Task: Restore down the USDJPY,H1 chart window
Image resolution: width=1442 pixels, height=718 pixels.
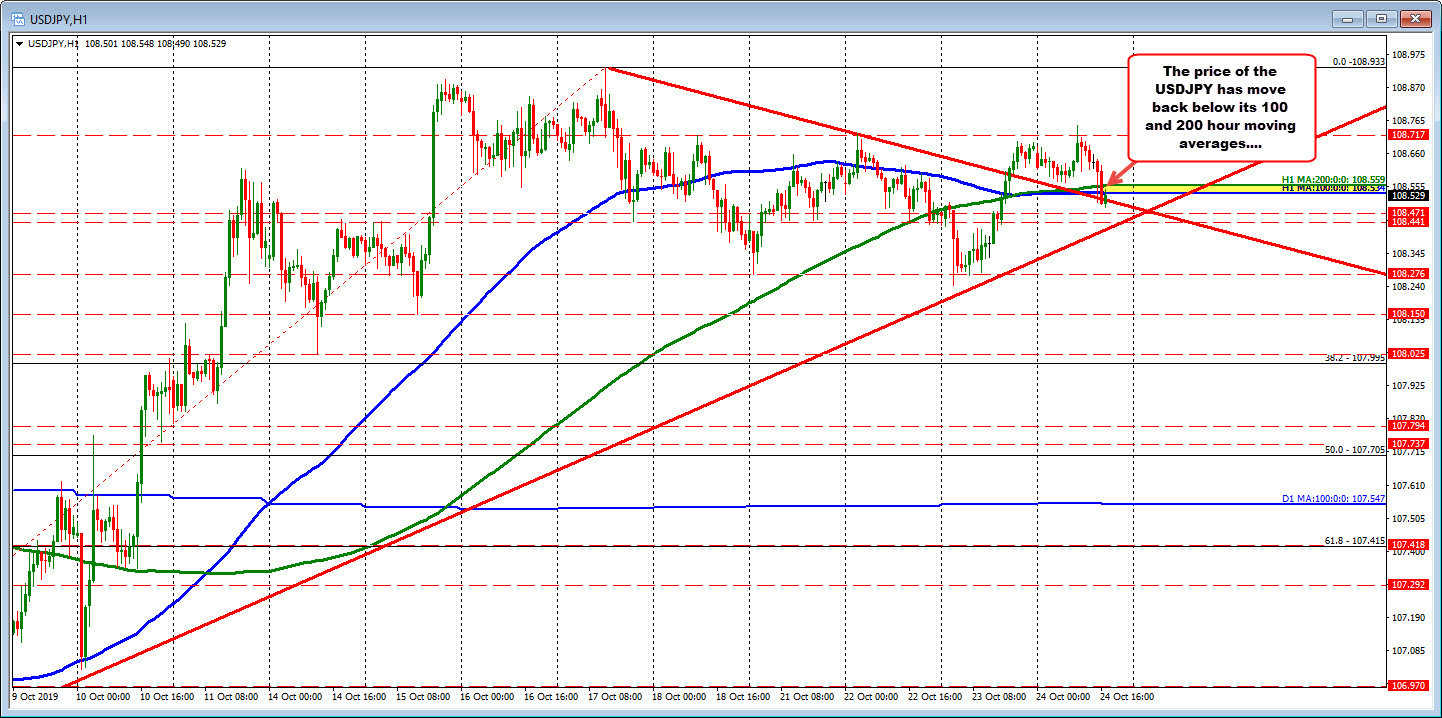Action: pos(1383,17)
